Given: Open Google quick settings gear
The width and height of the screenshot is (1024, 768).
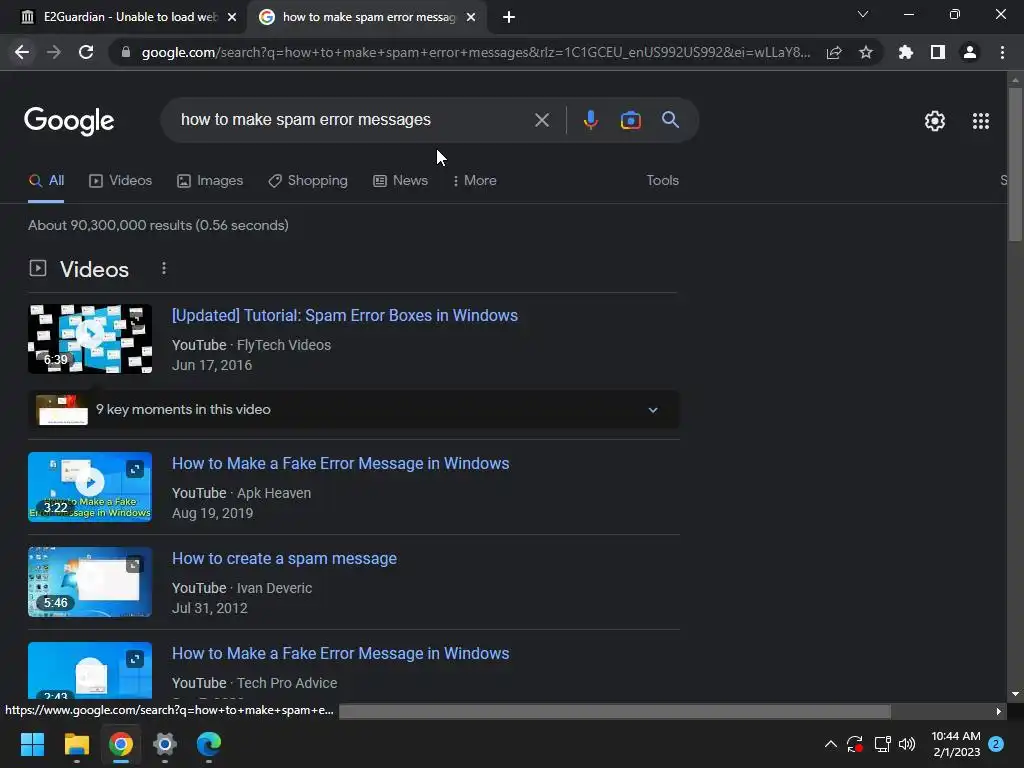Looking at the screenshot, I should [x=935, y=121].
